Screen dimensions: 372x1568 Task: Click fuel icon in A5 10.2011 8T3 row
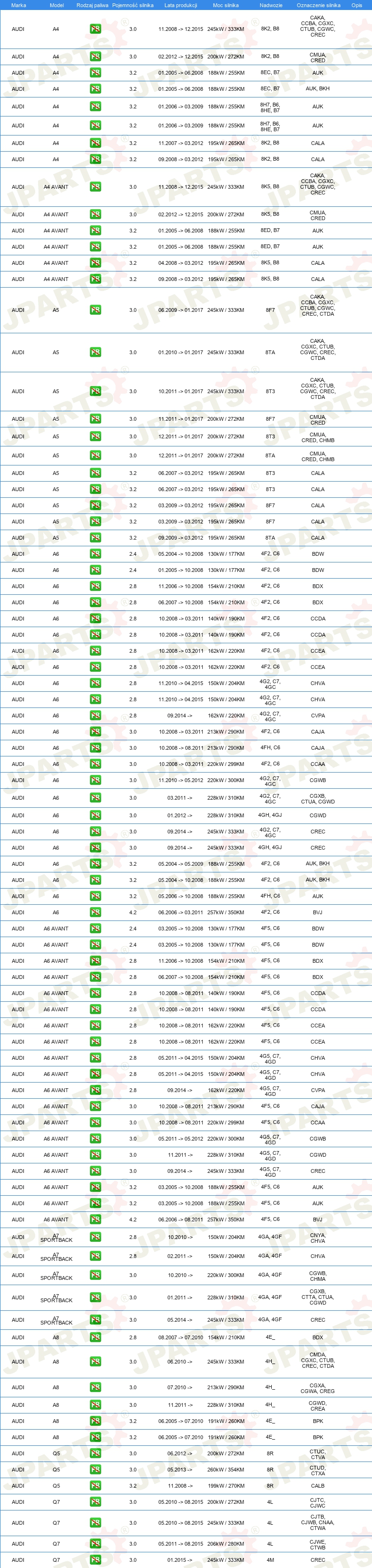[95, 391]
